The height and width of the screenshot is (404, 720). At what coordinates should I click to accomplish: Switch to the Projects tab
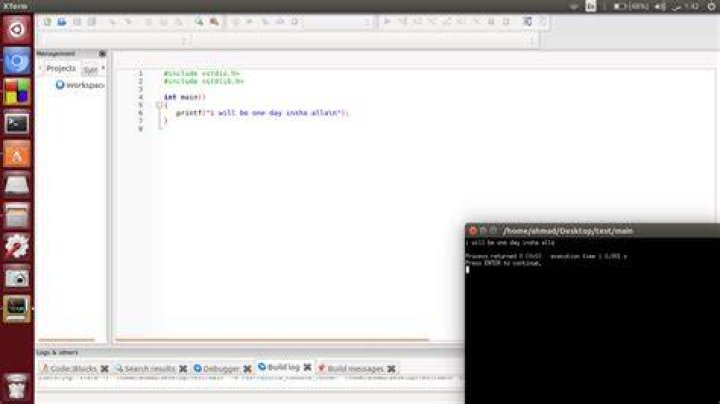(x=61, y=68)
